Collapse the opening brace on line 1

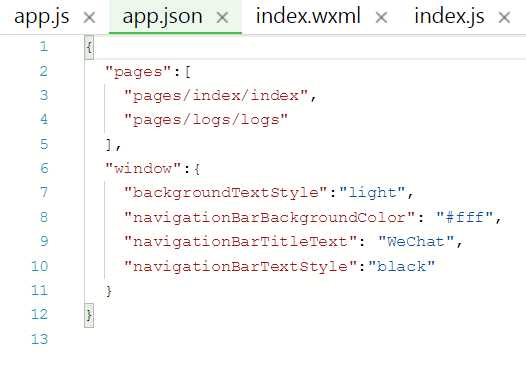tap(89, 47)
